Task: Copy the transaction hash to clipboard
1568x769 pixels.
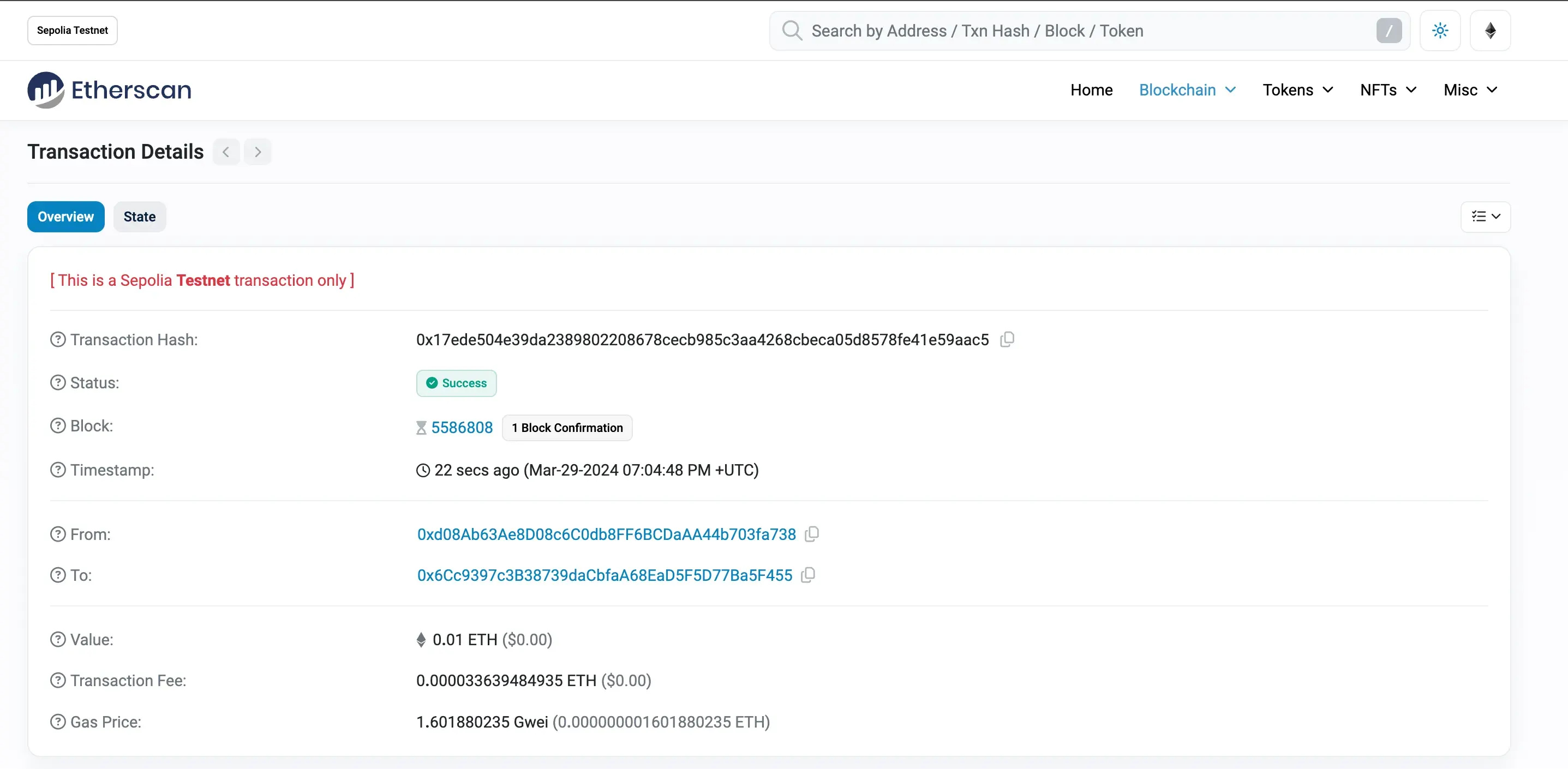Action: (1007, 339)
